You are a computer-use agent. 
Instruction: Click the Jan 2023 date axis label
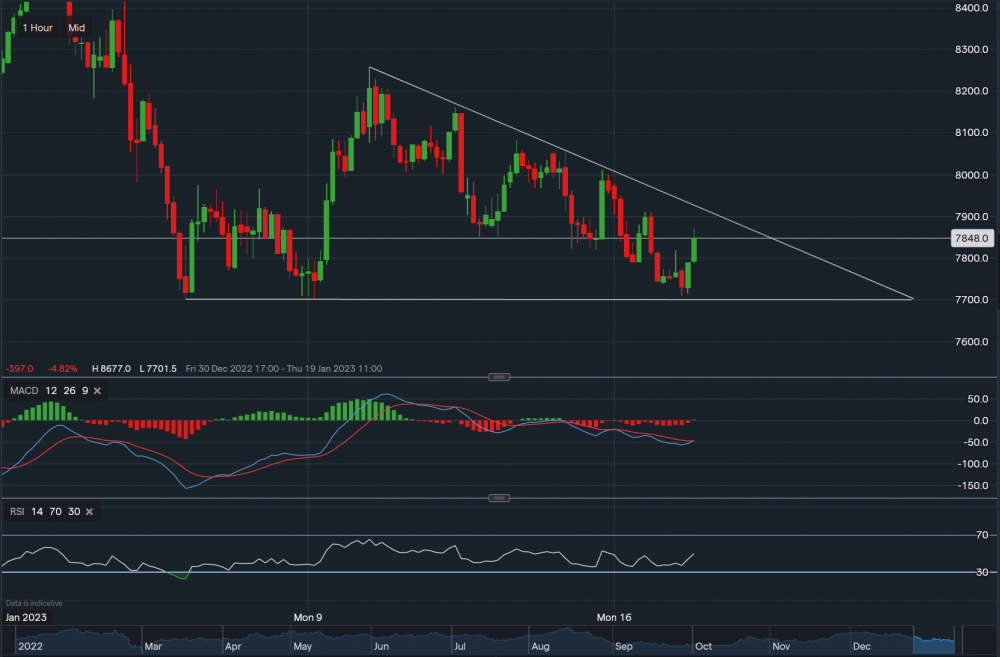point(26,617)
